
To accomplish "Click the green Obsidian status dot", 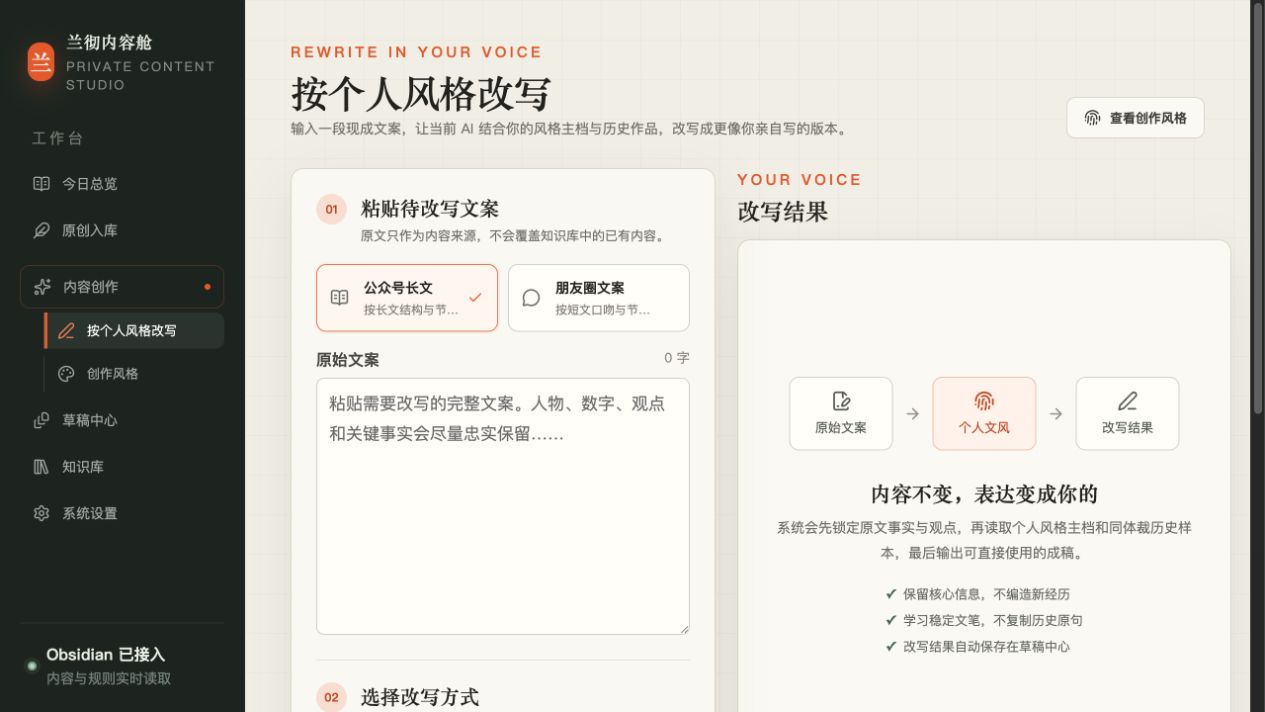I will [x=32, y=666].
